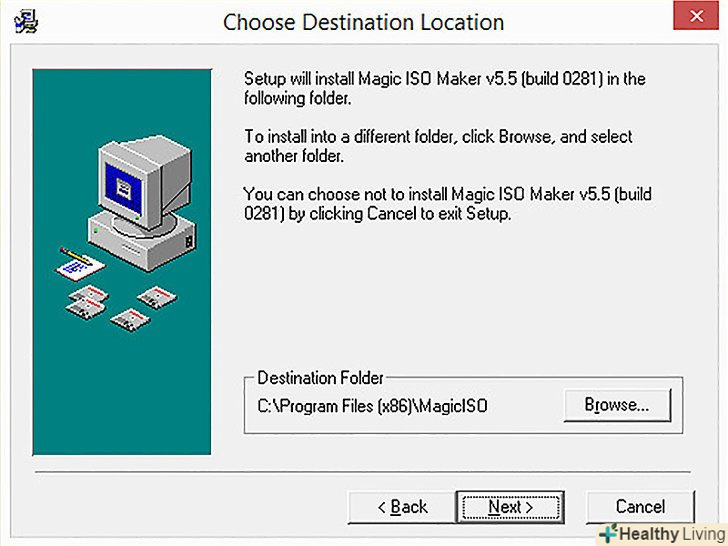Close the installer window with red X
The height and width of the screenshot is (546, 728).
click(x=696, y=16)
